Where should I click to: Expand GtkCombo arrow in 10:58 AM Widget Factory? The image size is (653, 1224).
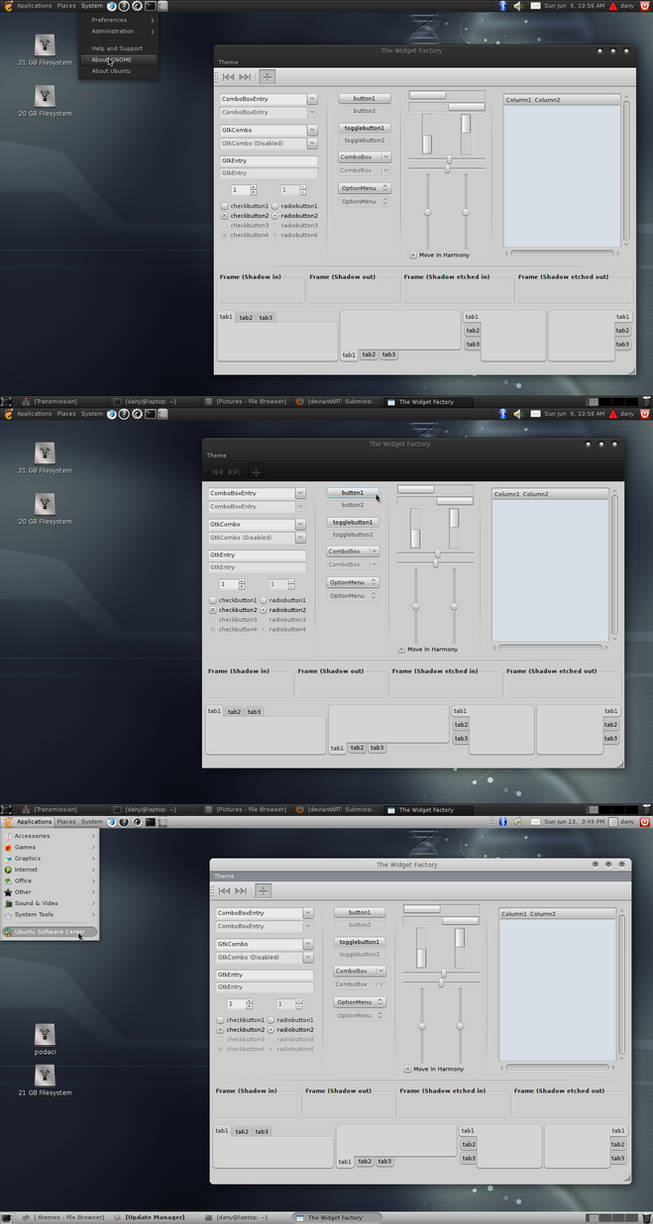[300, 524]
